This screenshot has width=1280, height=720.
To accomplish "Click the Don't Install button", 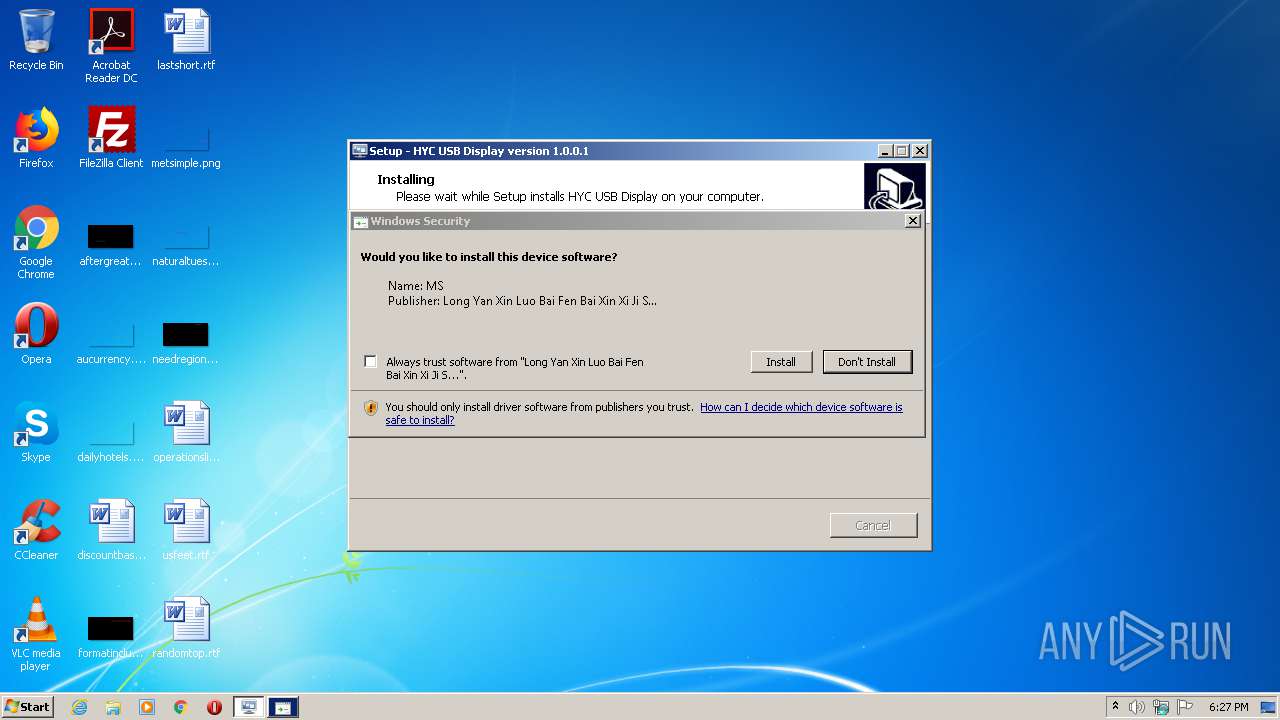I will [867, 362].
